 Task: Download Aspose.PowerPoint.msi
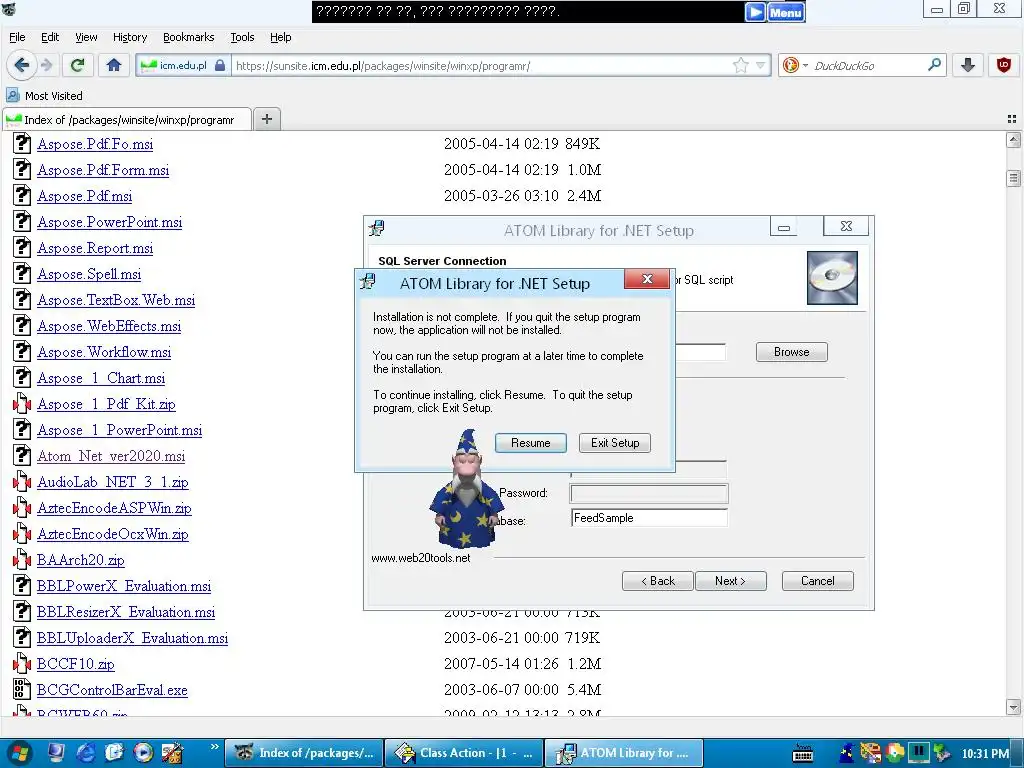click(x=110, y=222)
